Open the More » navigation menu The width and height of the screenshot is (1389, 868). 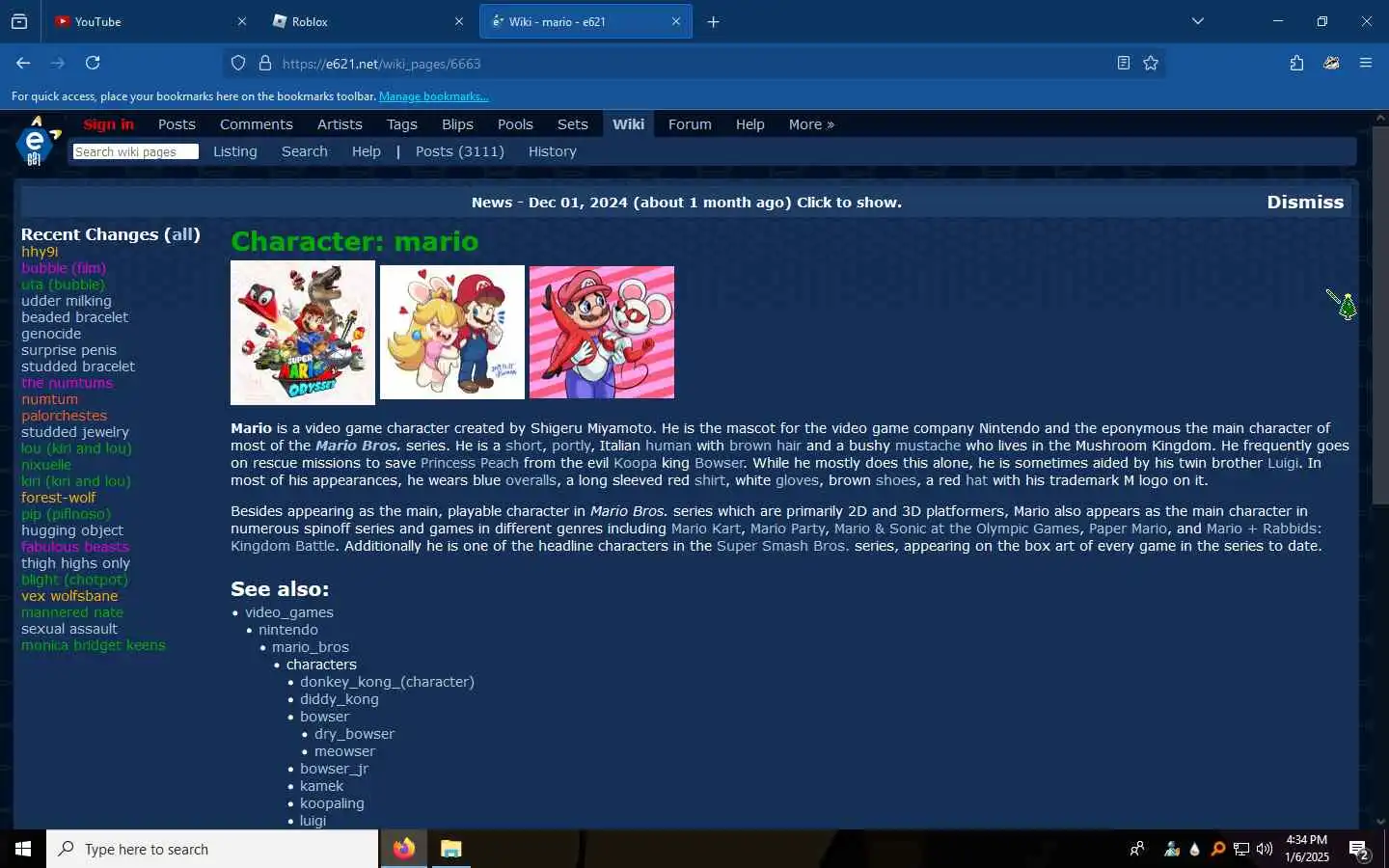[811, 124]
